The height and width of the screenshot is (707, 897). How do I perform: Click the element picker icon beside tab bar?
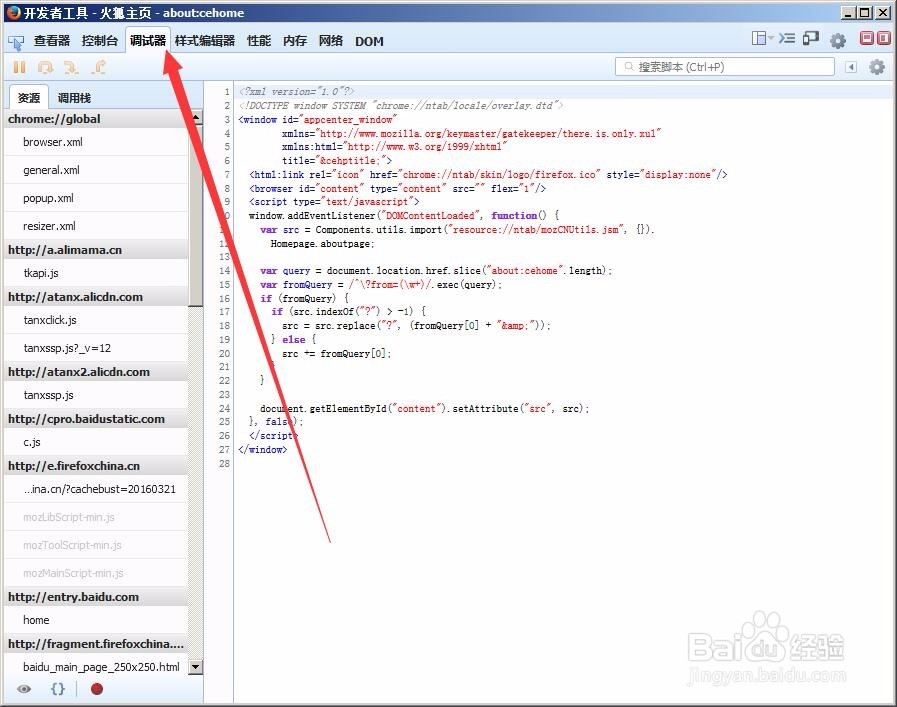pyautogui.click(x=16, y=41)
